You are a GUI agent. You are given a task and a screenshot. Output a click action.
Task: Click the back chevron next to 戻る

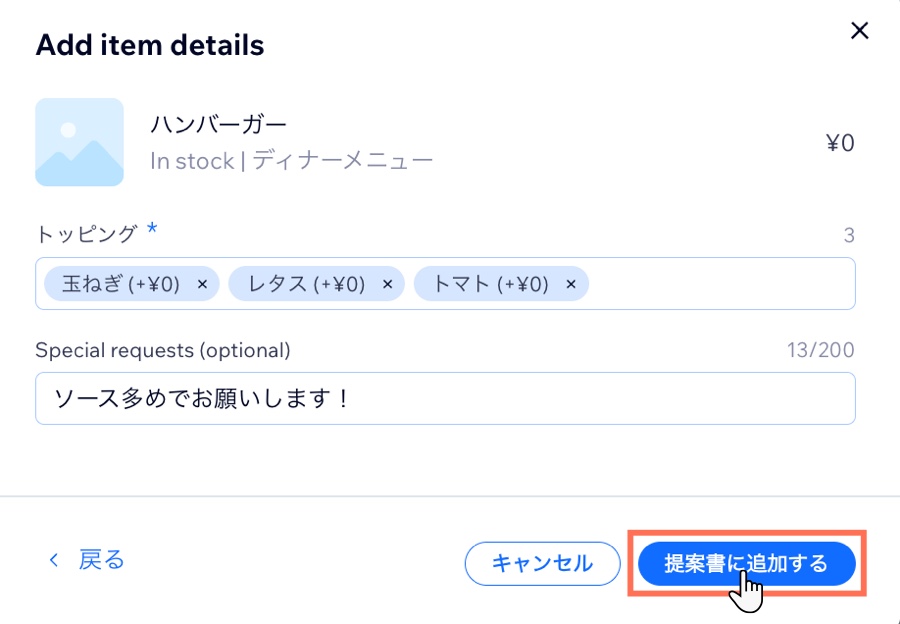click(x=54, y=560)
